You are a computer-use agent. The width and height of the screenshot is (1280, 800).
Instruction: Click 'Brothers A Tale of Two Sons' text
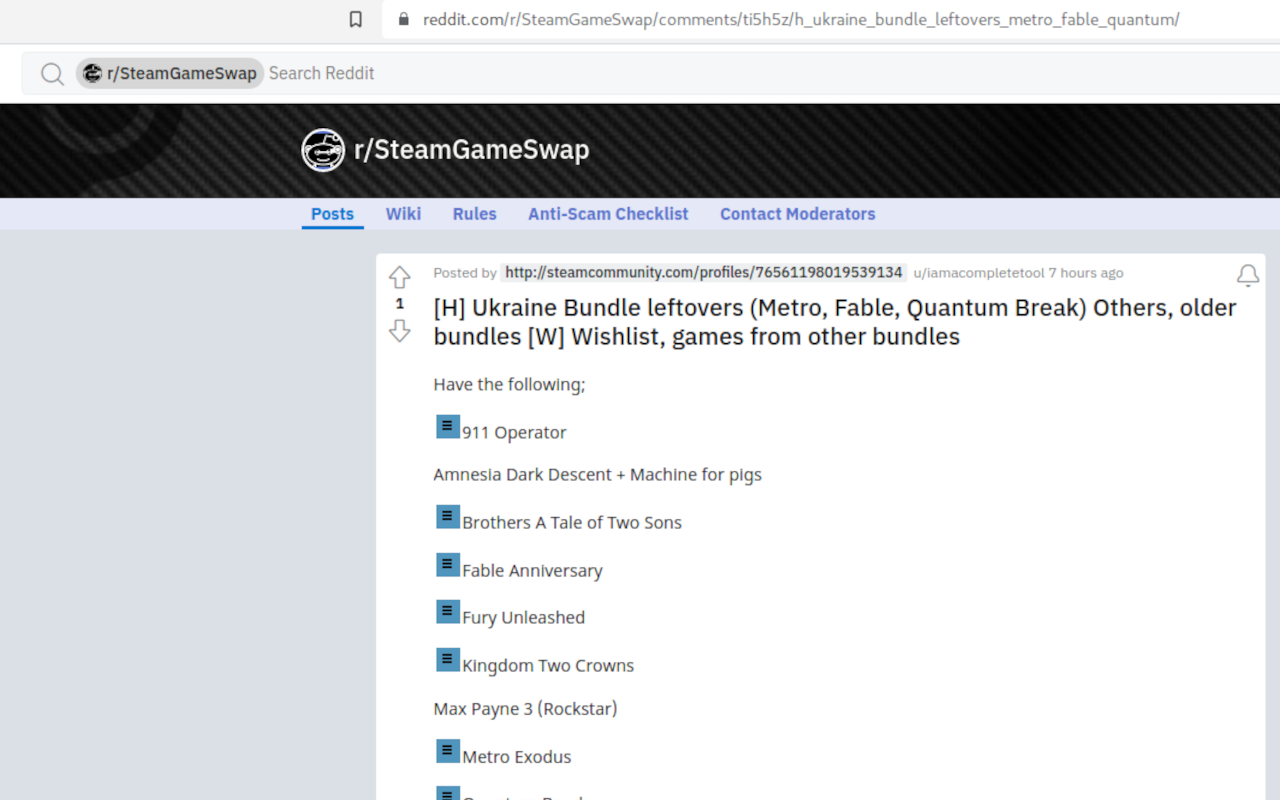click(572, 523)
